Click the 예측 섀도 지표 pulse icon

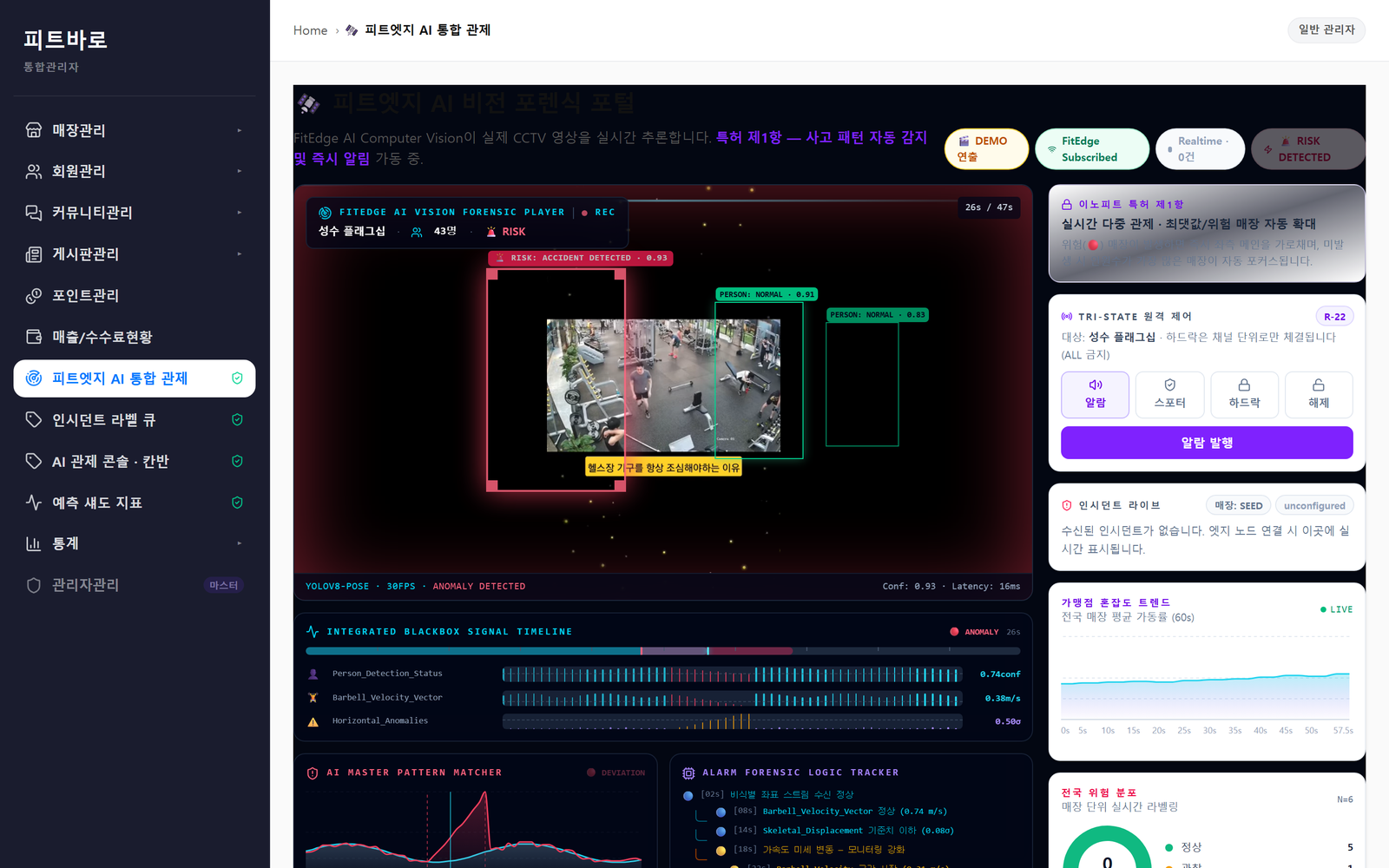click(34, 503)
